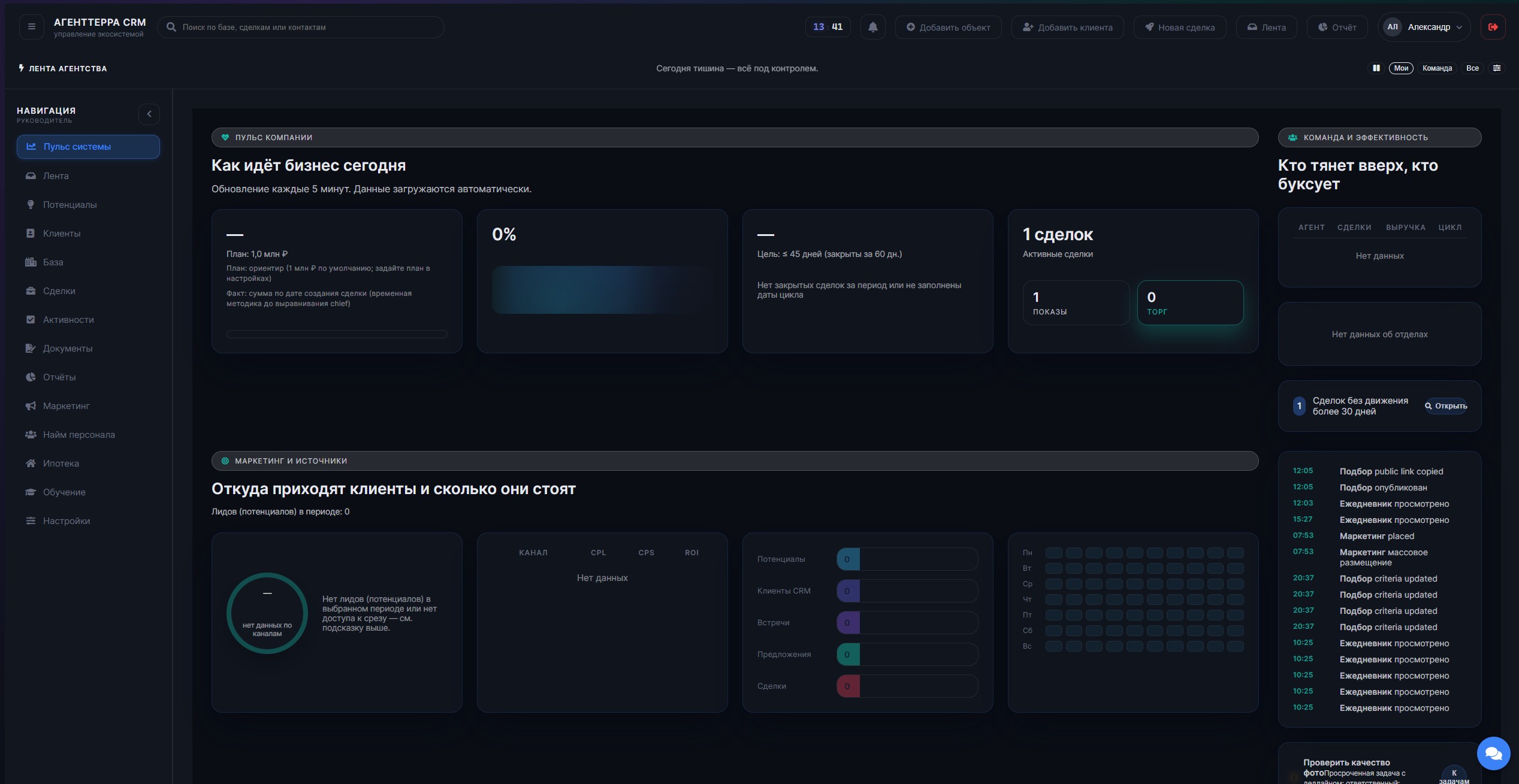
Task: Open the Ипотека section
Action: [x=61, y=463]
